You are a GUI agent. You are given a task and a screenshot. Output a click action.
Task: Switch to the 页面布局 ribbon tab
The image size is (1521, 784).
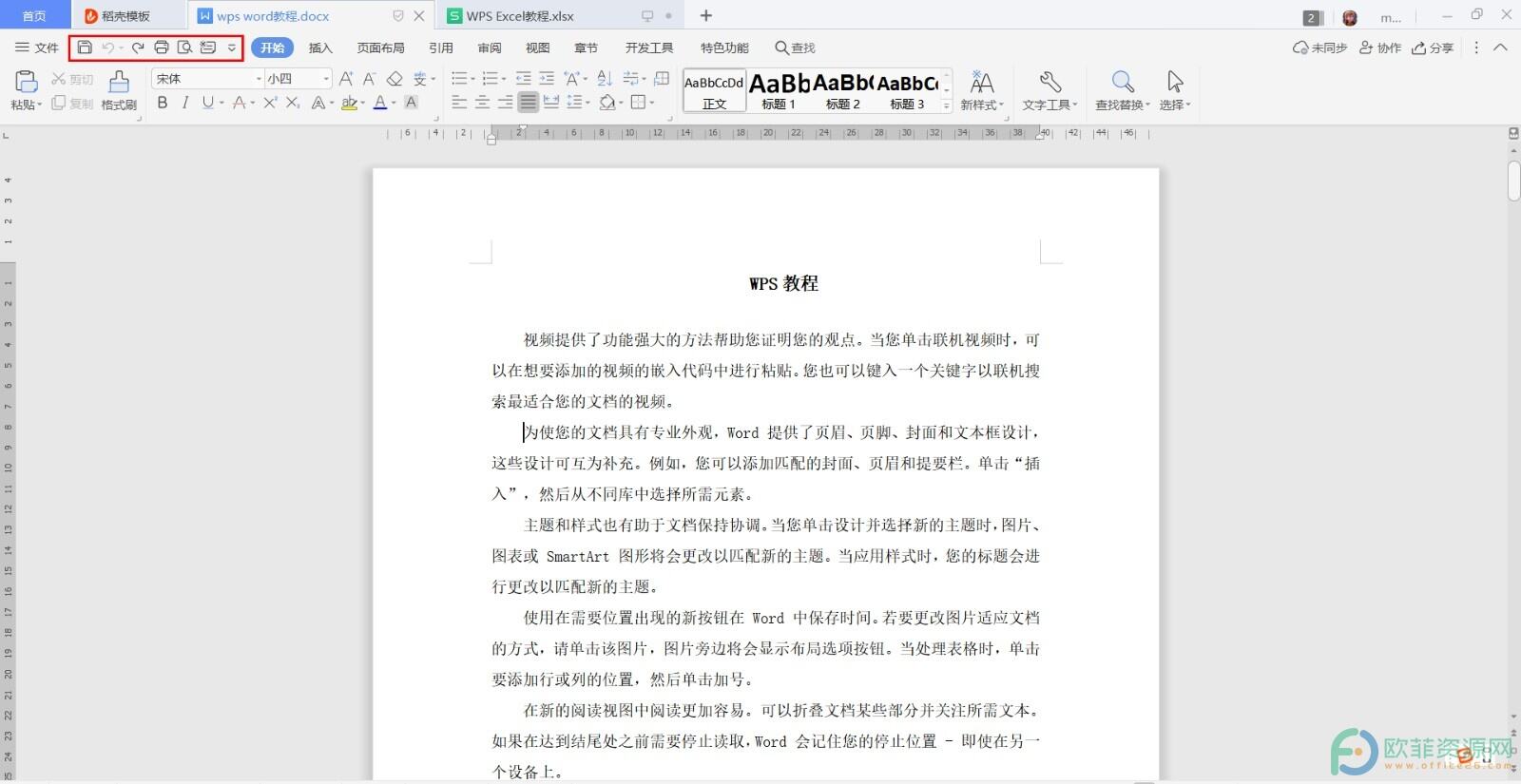click(380, 48)
